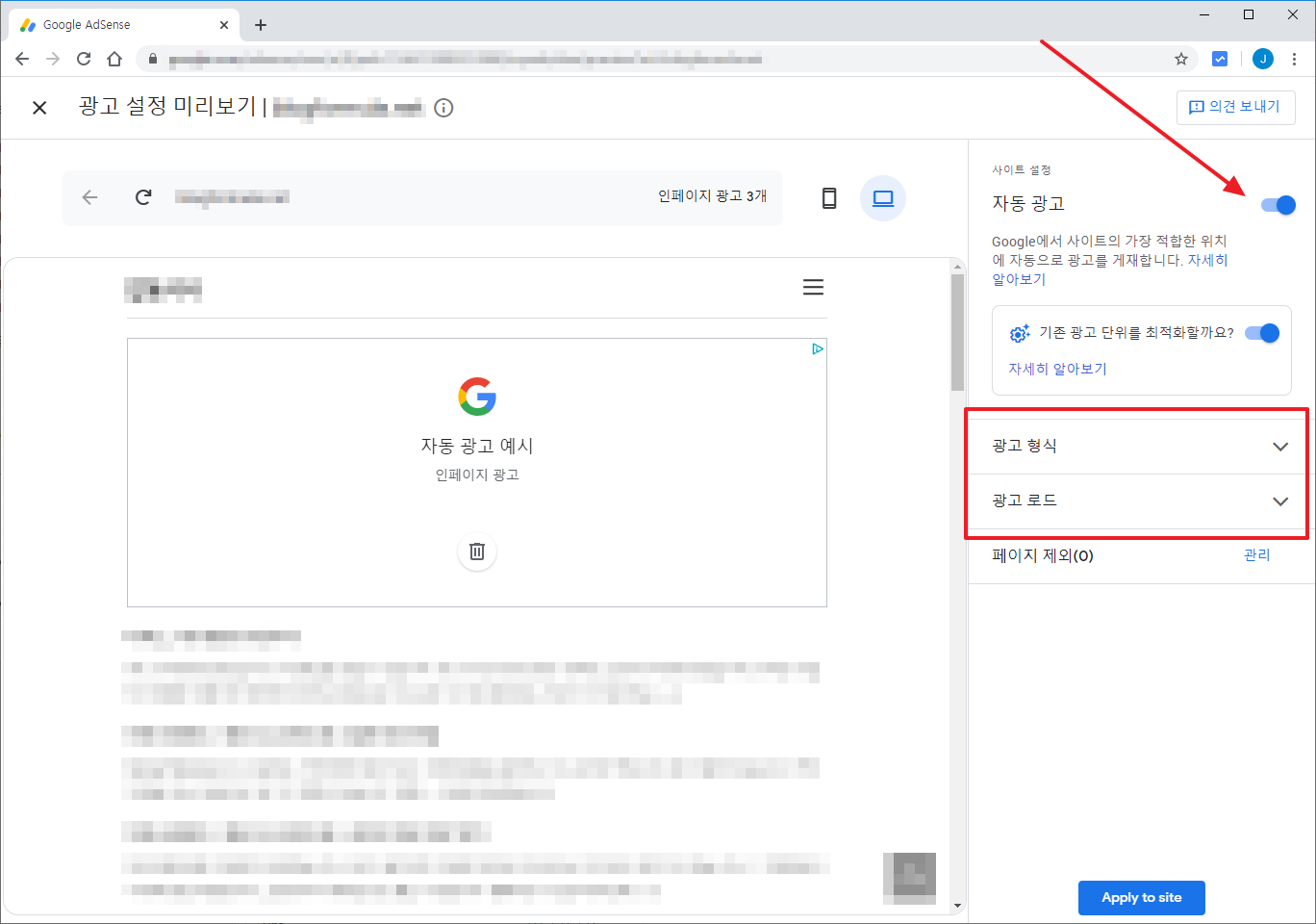
Task: Bookmark this page with the star icon
Action: click(1181, 59)
